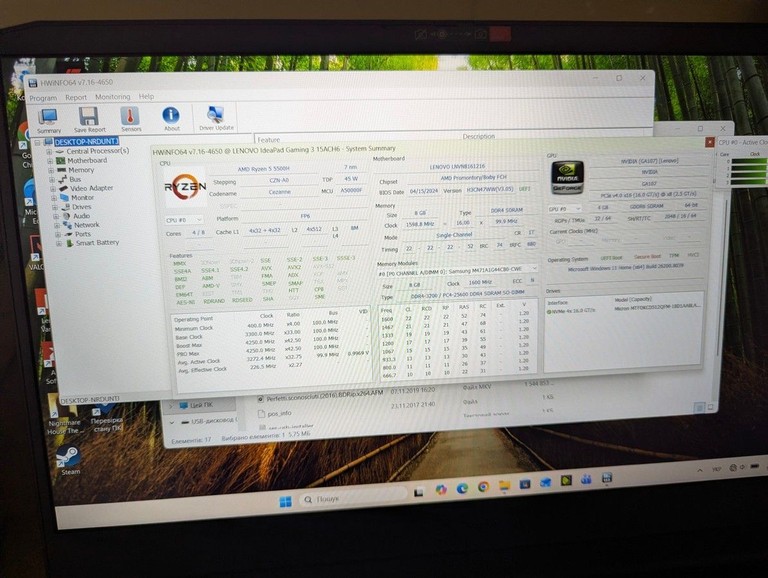
Task: Click the Motherboard icon in the tree
Action: pos(60,161)
